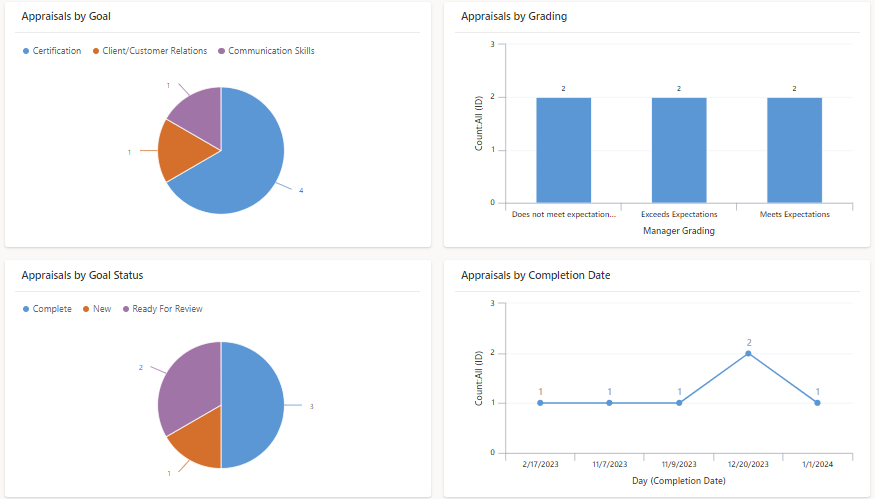Viewport: 875px width, 499px height.
Task: Toggle the Certification legend item
Action: coord(52,51)
